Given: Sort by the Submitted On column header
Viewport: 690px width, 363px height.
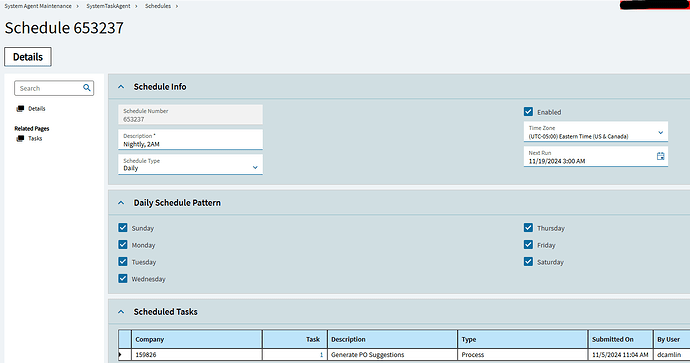Looking at the screenshot, I should point(620,339).
